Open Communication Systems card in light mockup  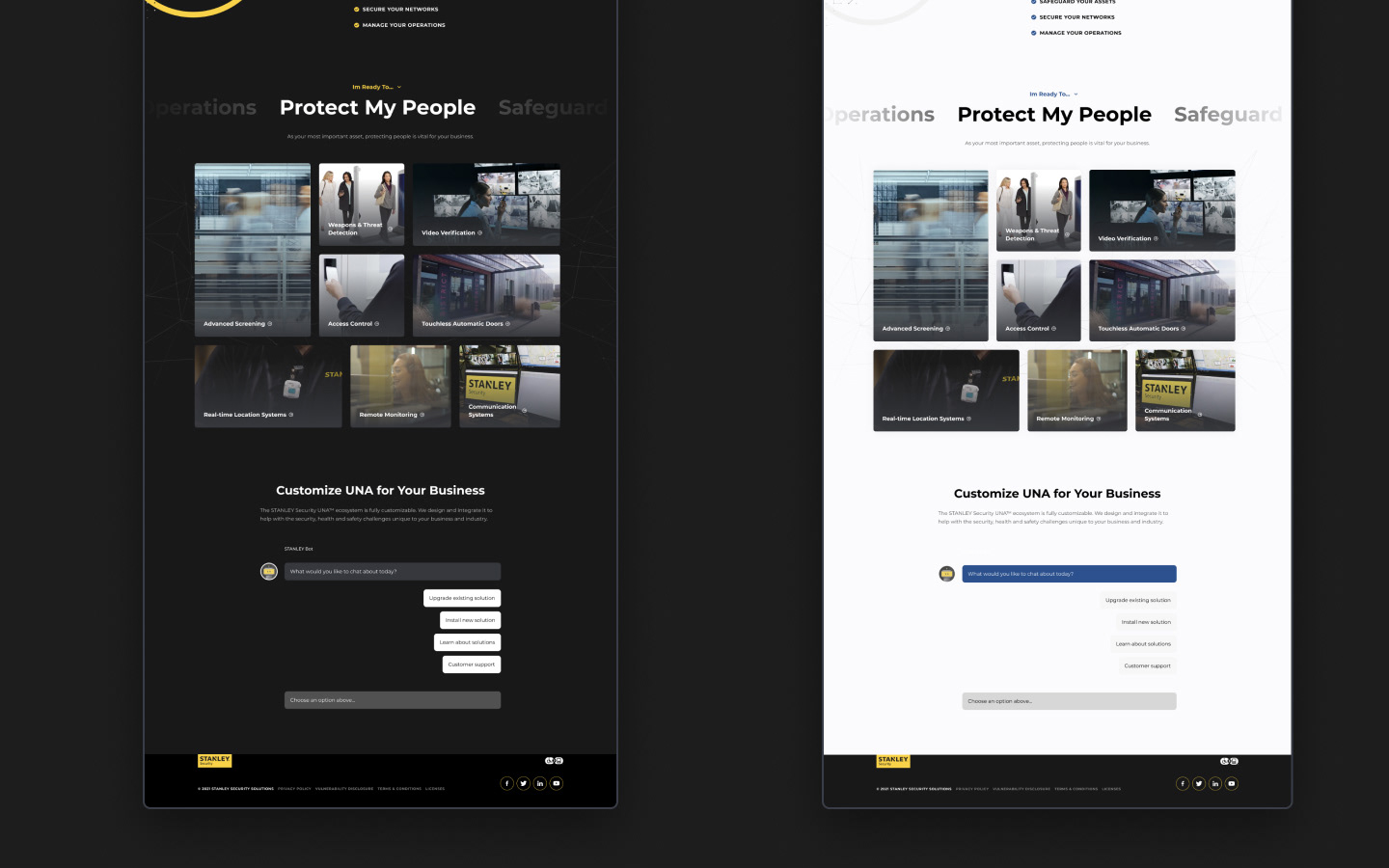coord(1185,391)
